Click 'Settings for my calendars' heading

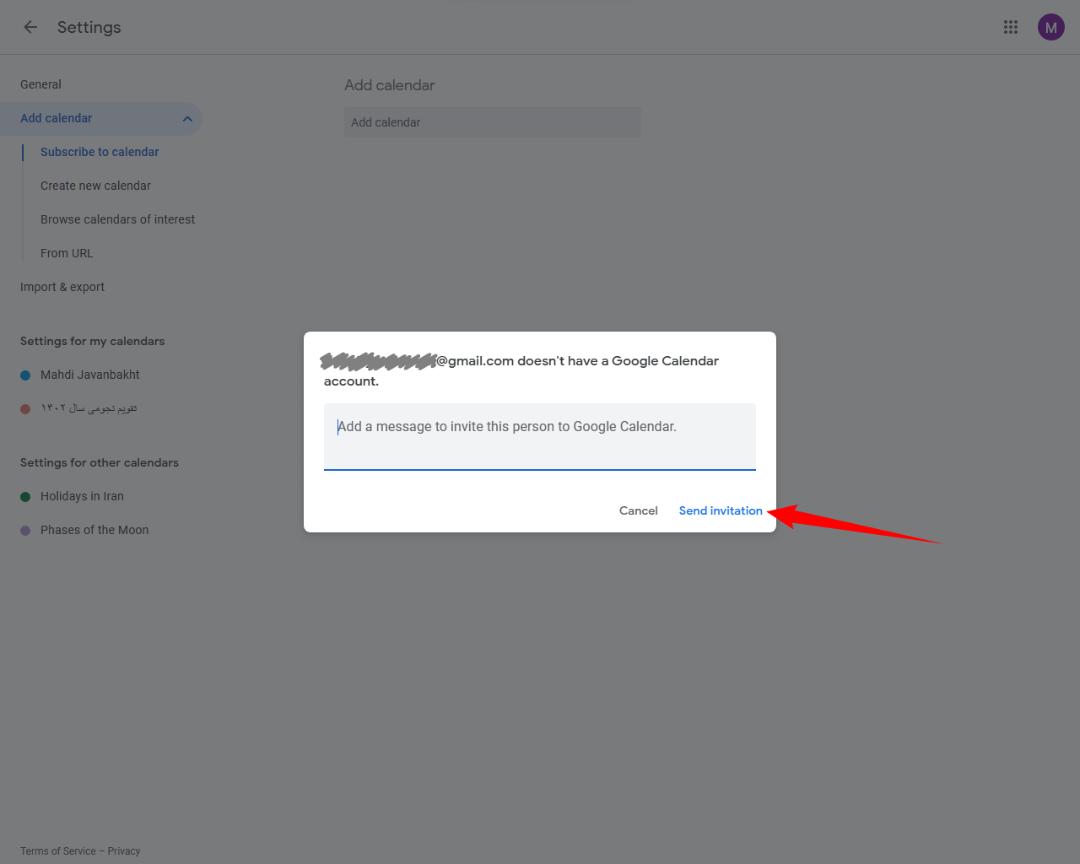point(92,341)
